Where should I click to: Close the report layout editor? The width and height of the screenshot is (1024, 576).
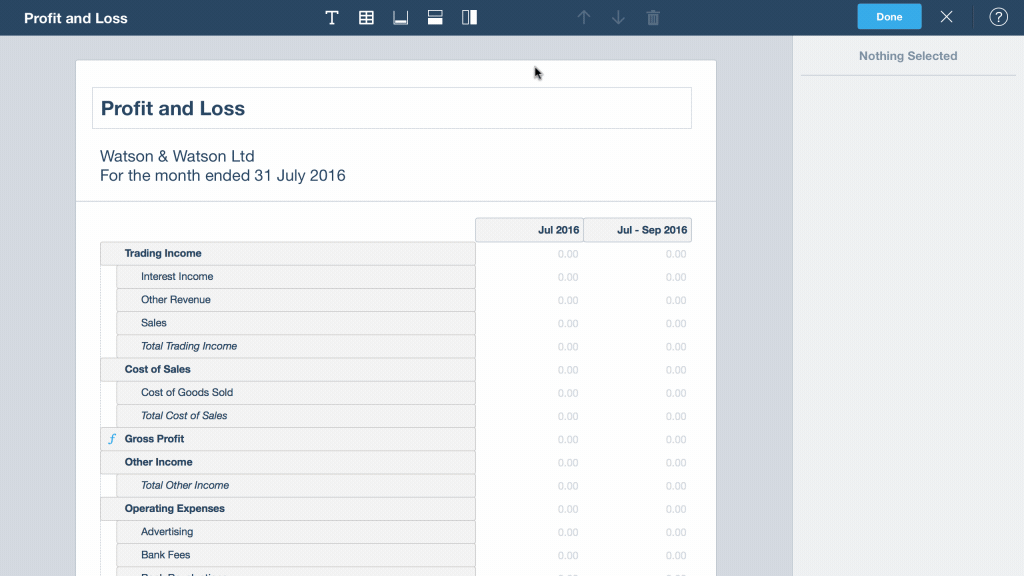946,17
